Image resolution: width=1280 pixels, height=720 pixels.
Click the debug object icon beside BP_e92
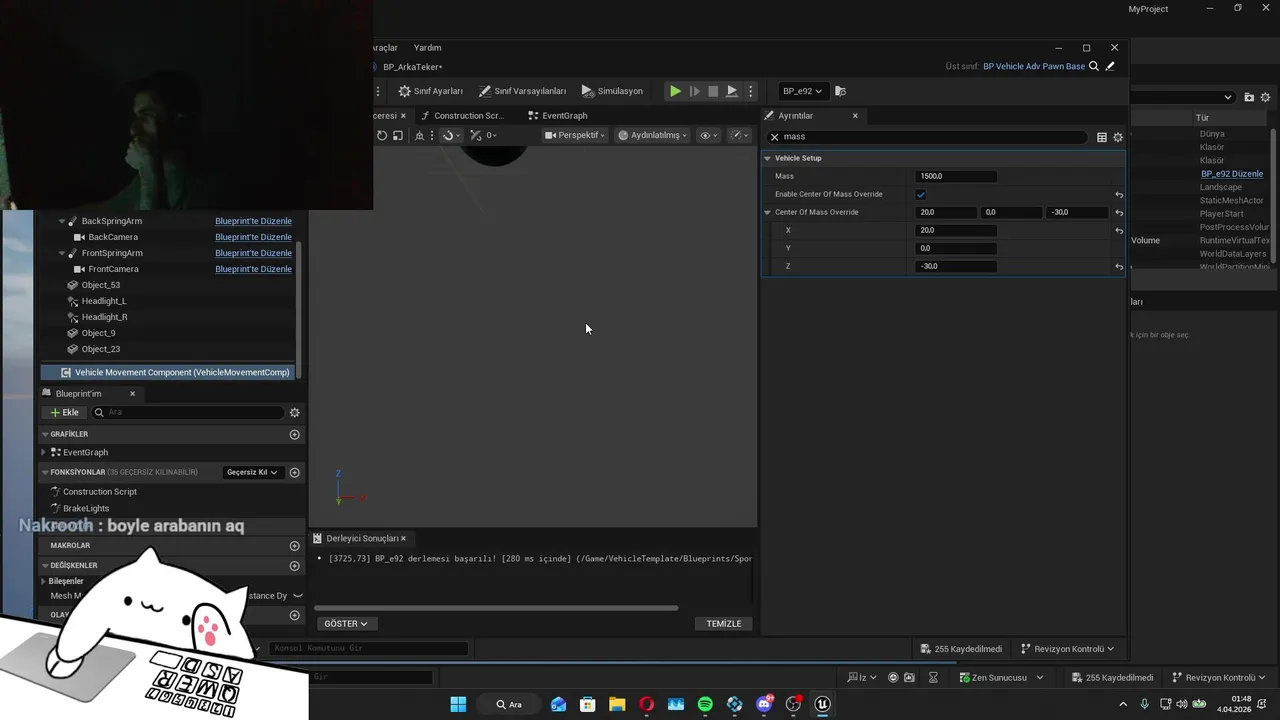click(x=840, y=91)
